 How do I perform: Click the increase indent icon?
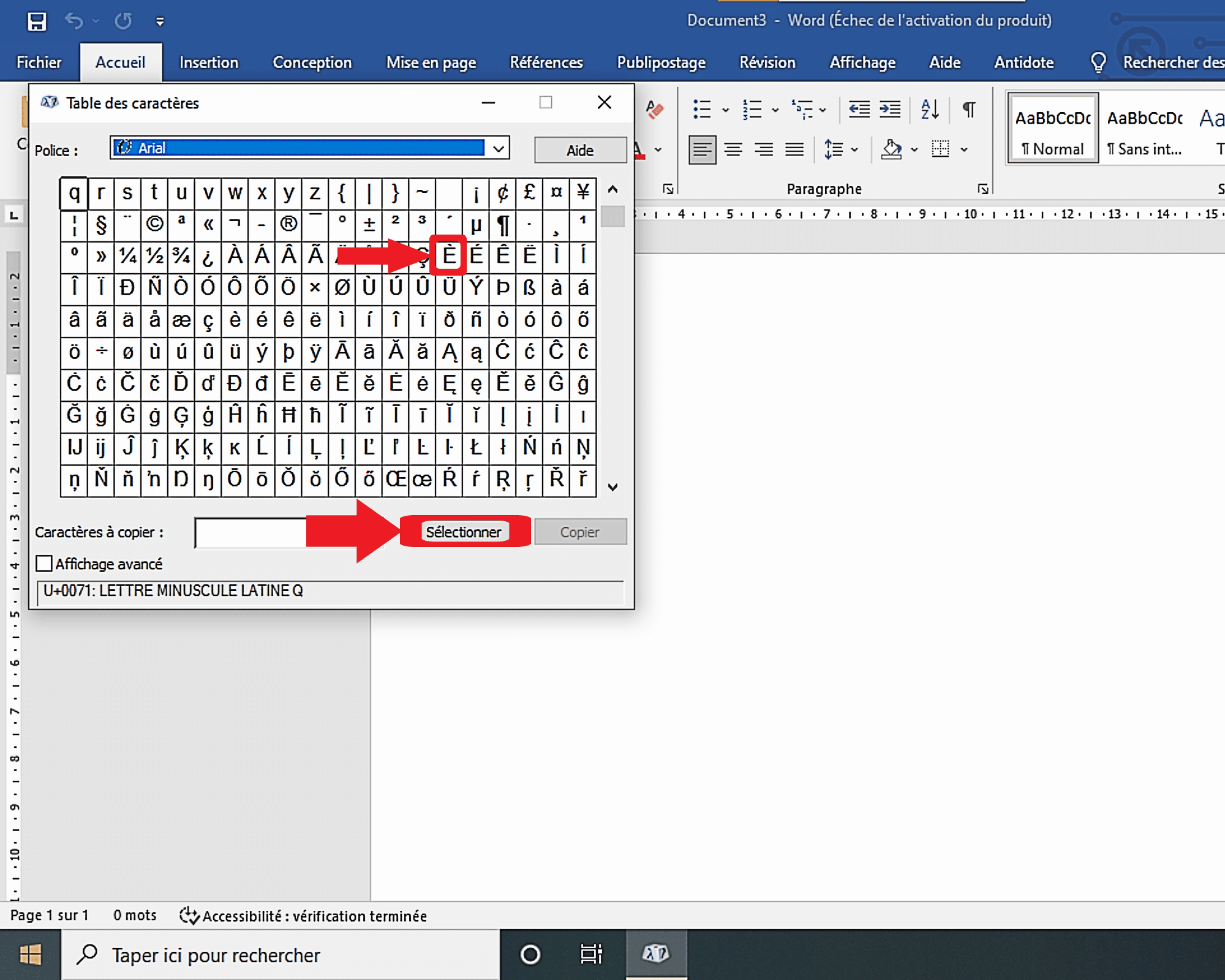tap(890, 110)
